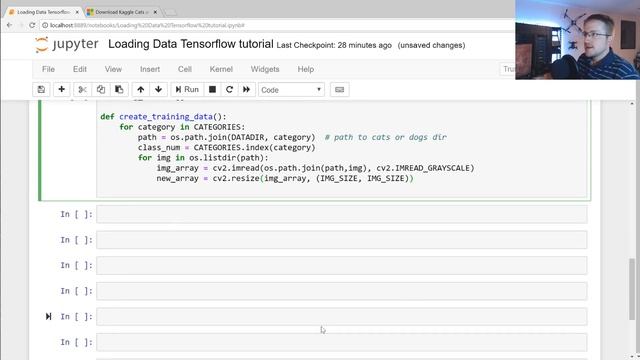The image size is (640, 360).
Task: Select the fifth empty code cell
Action: point(342,317)
